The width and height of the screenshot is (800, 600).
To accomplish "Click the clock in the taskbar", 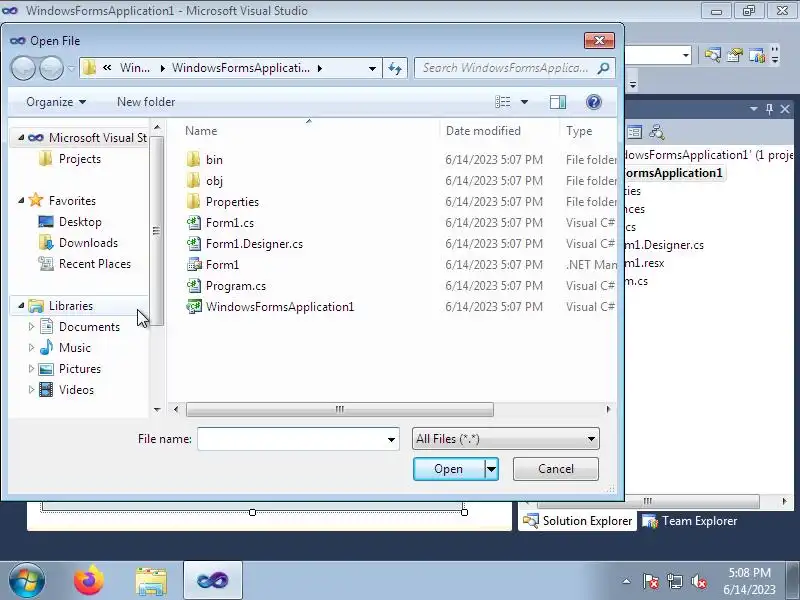I will (749, 581).
